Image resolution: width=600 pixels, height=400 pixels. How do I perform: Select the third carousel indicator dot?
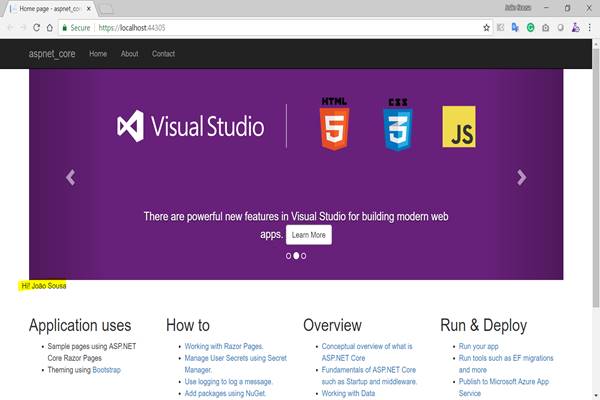[x=304, y=256]
